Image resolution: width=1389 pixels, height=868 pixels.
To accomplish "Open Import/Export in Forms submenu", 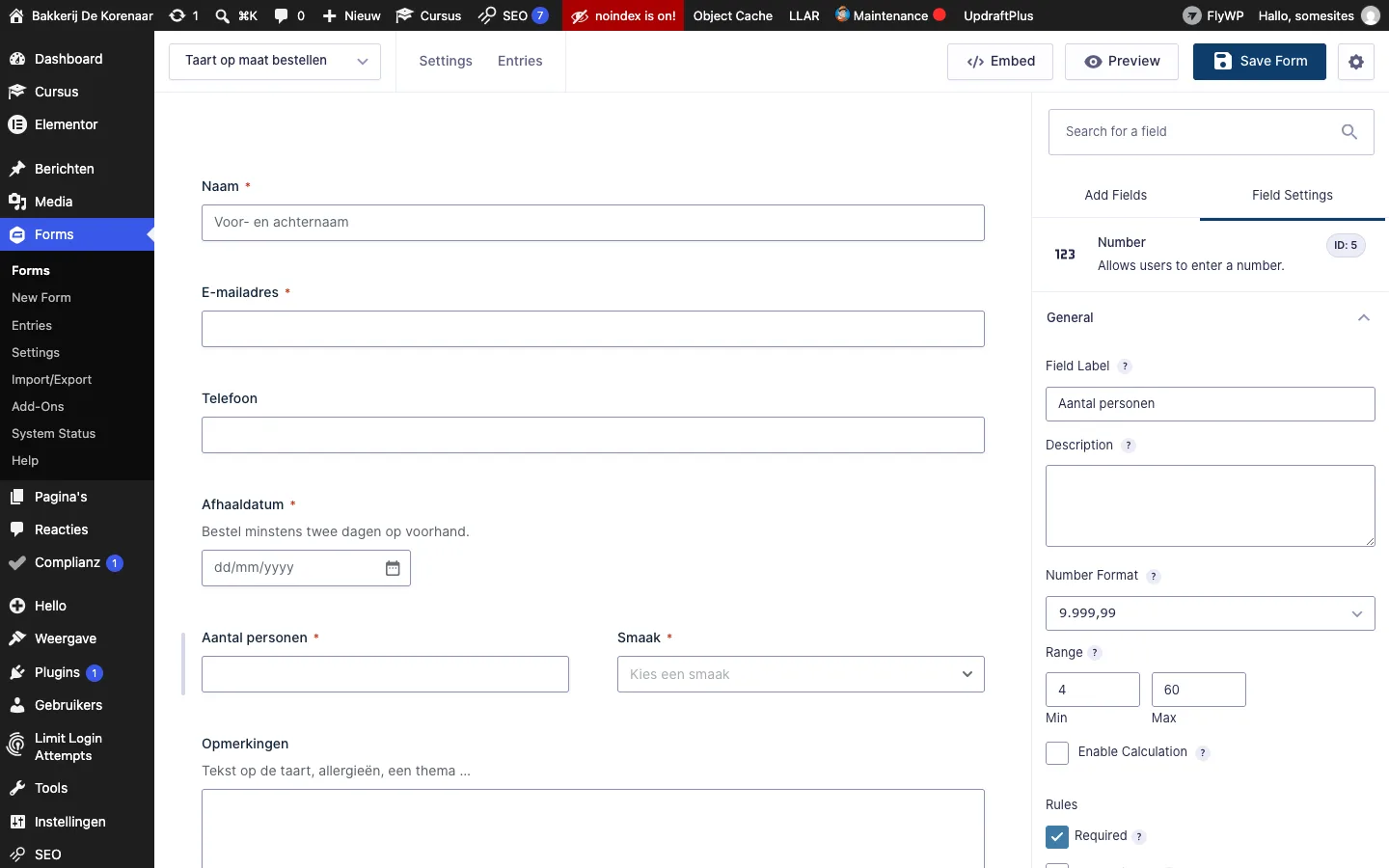I will point(52,380).
